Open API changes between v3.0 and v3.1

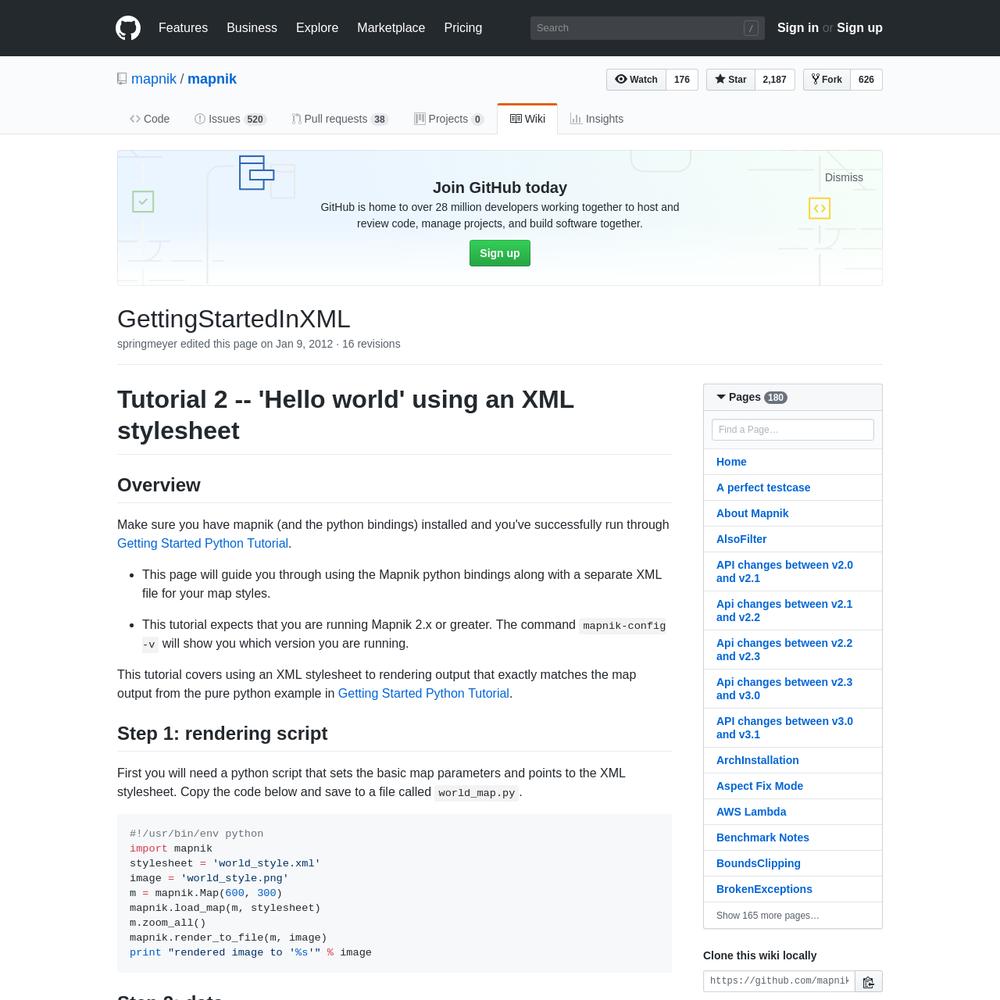[x=784, y=728]
